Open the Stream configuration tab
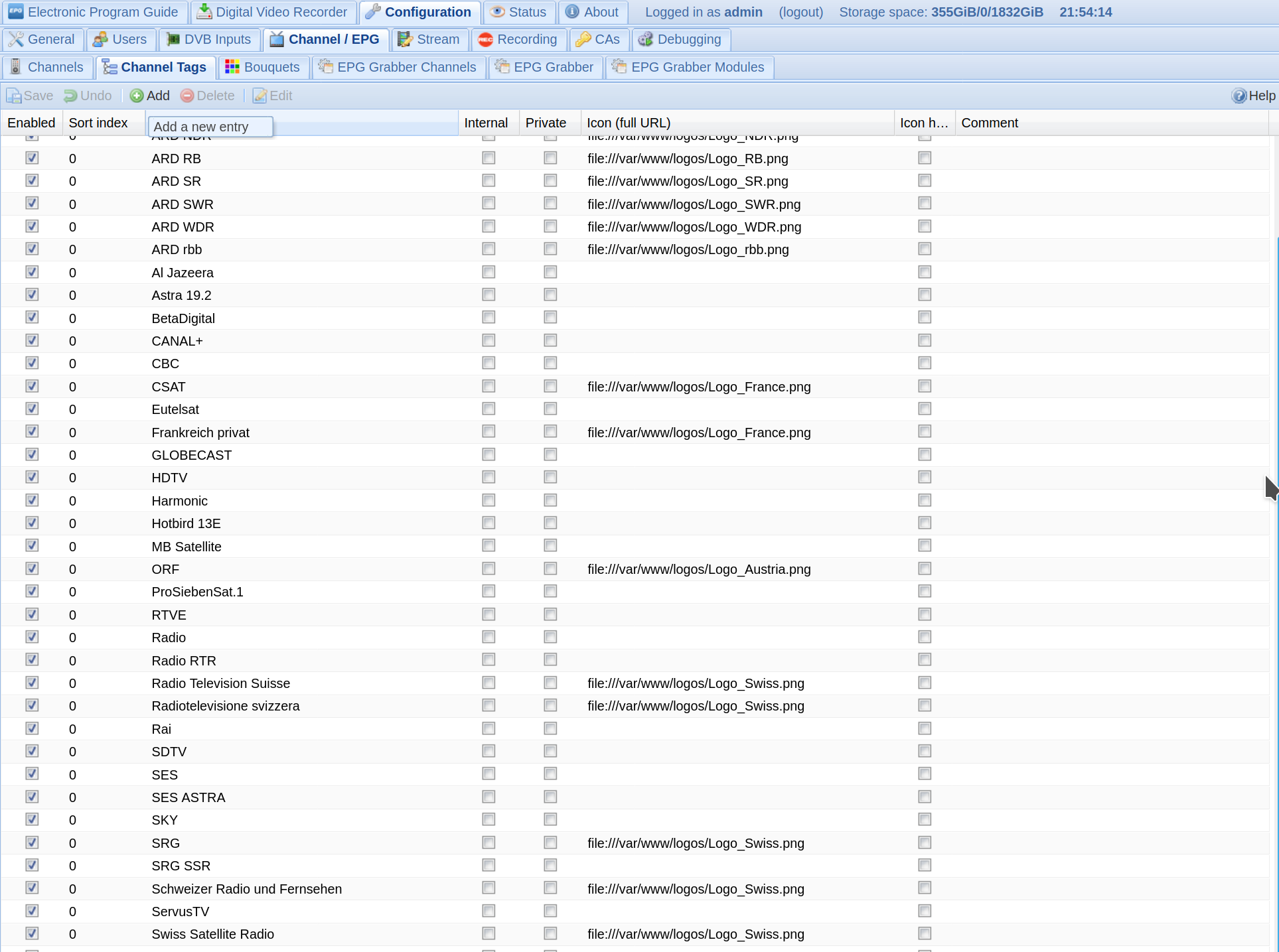This screenshot has height=952, width=1279. tap(429, 39)
